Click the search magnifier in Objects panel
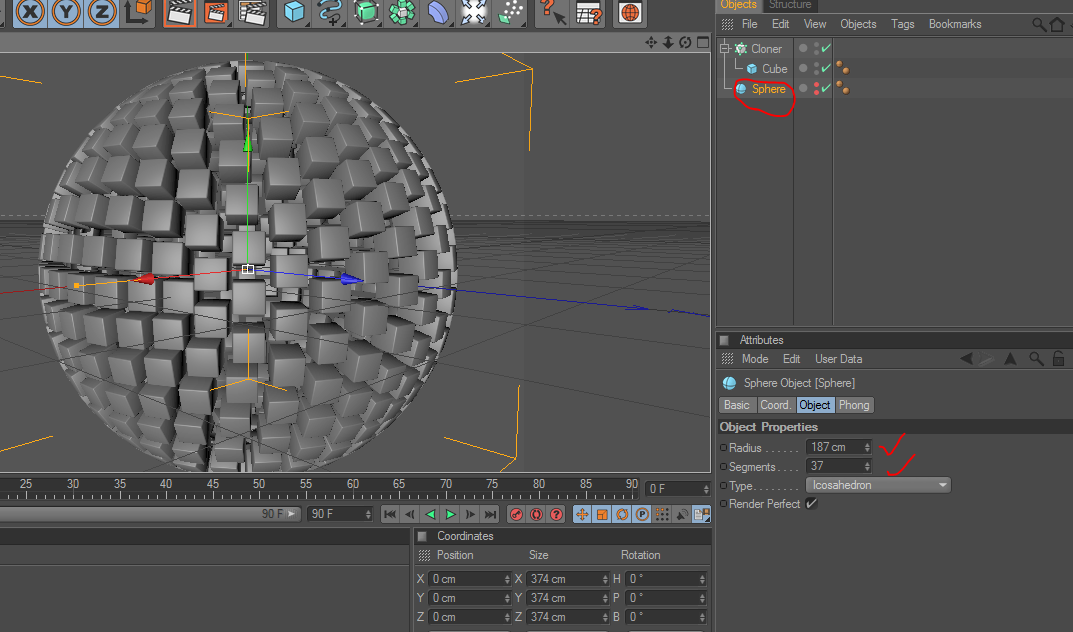Screen dimensions: 1073x632 click(x=1040, y=24)
